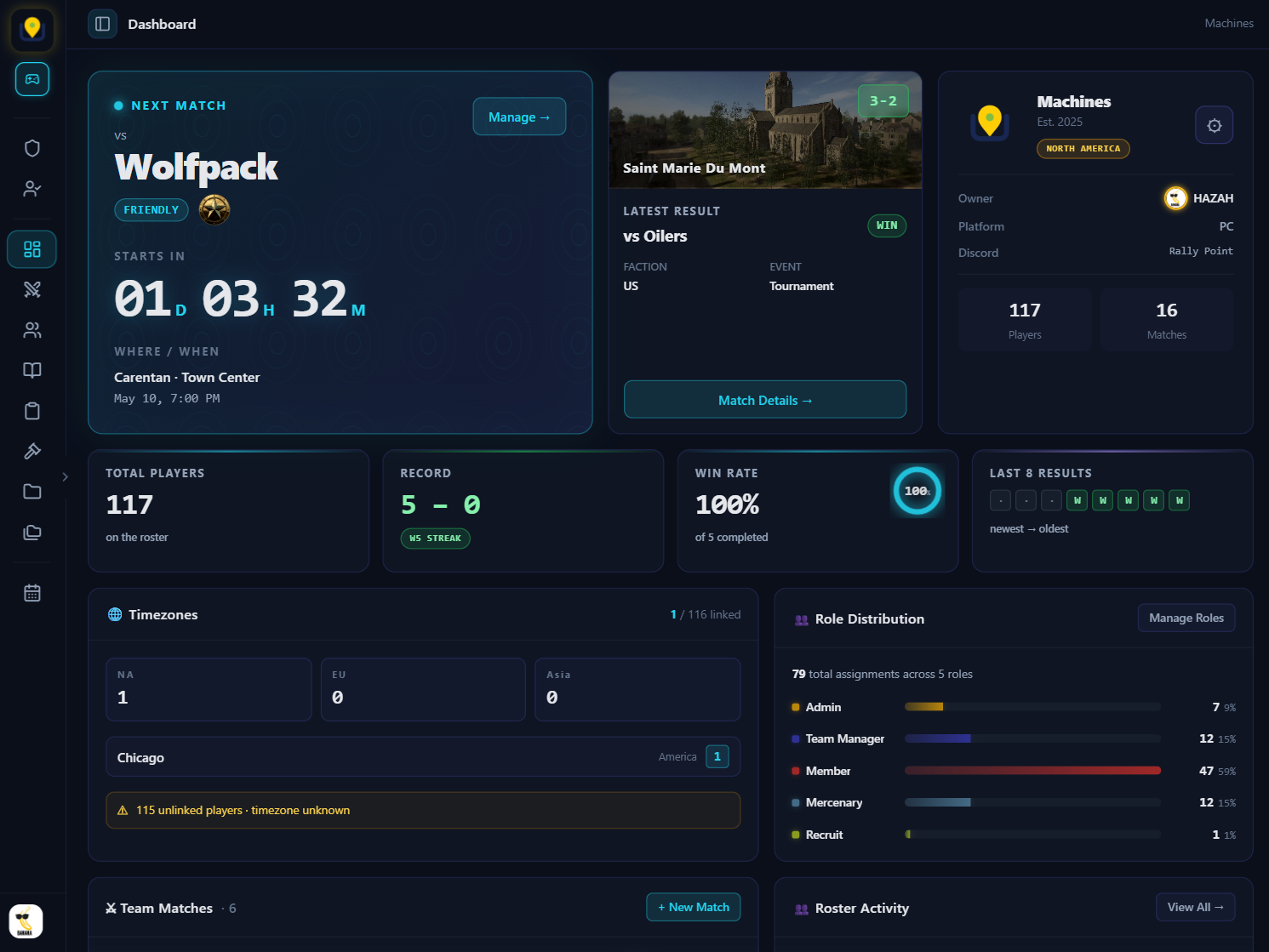
Task: Click the Team Matches swords icon
Action: pyautogui.click(x=111, y=909)
